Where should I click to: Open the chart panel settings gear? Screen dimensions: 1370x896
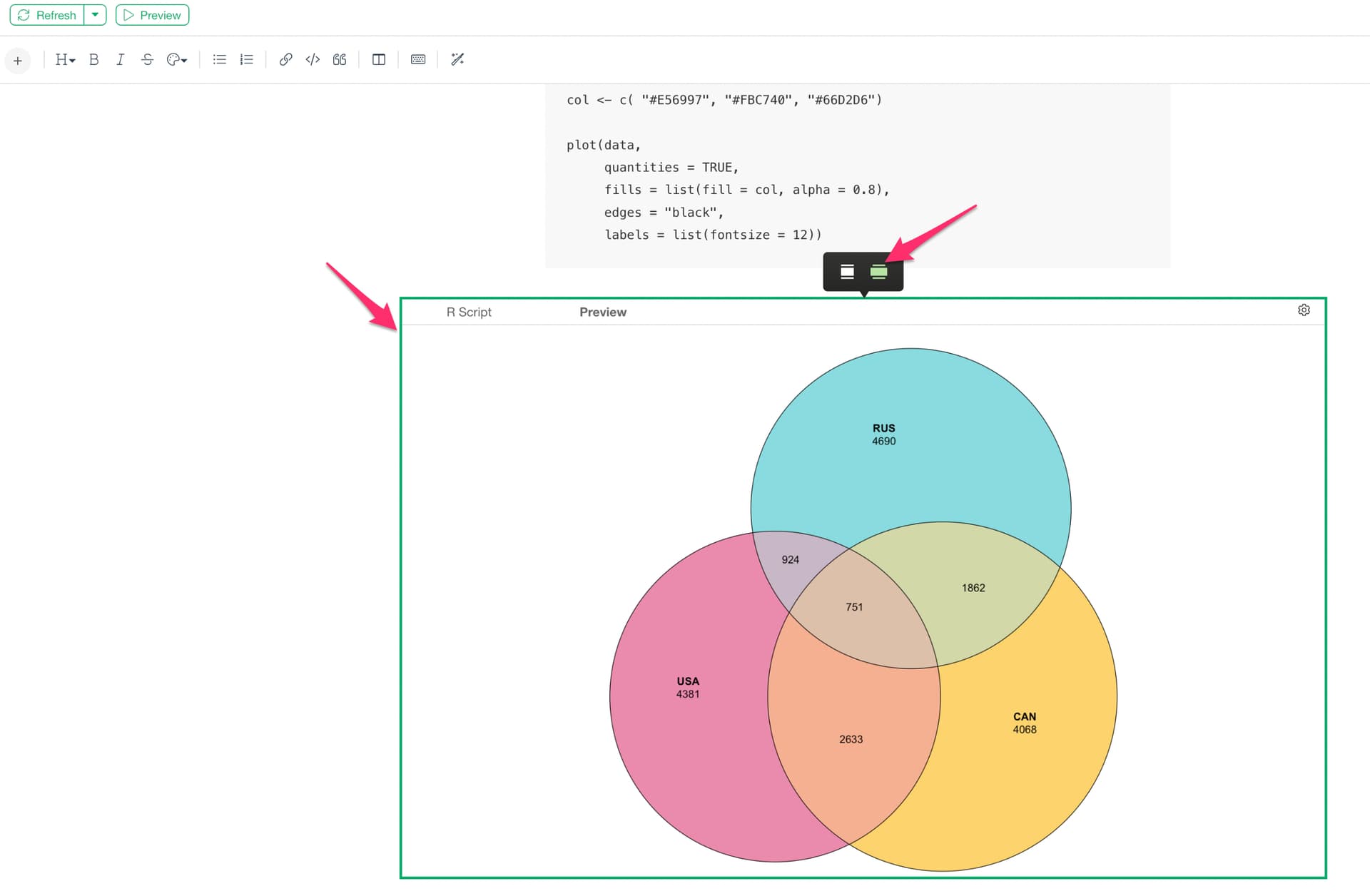(x=1304, y=310)
